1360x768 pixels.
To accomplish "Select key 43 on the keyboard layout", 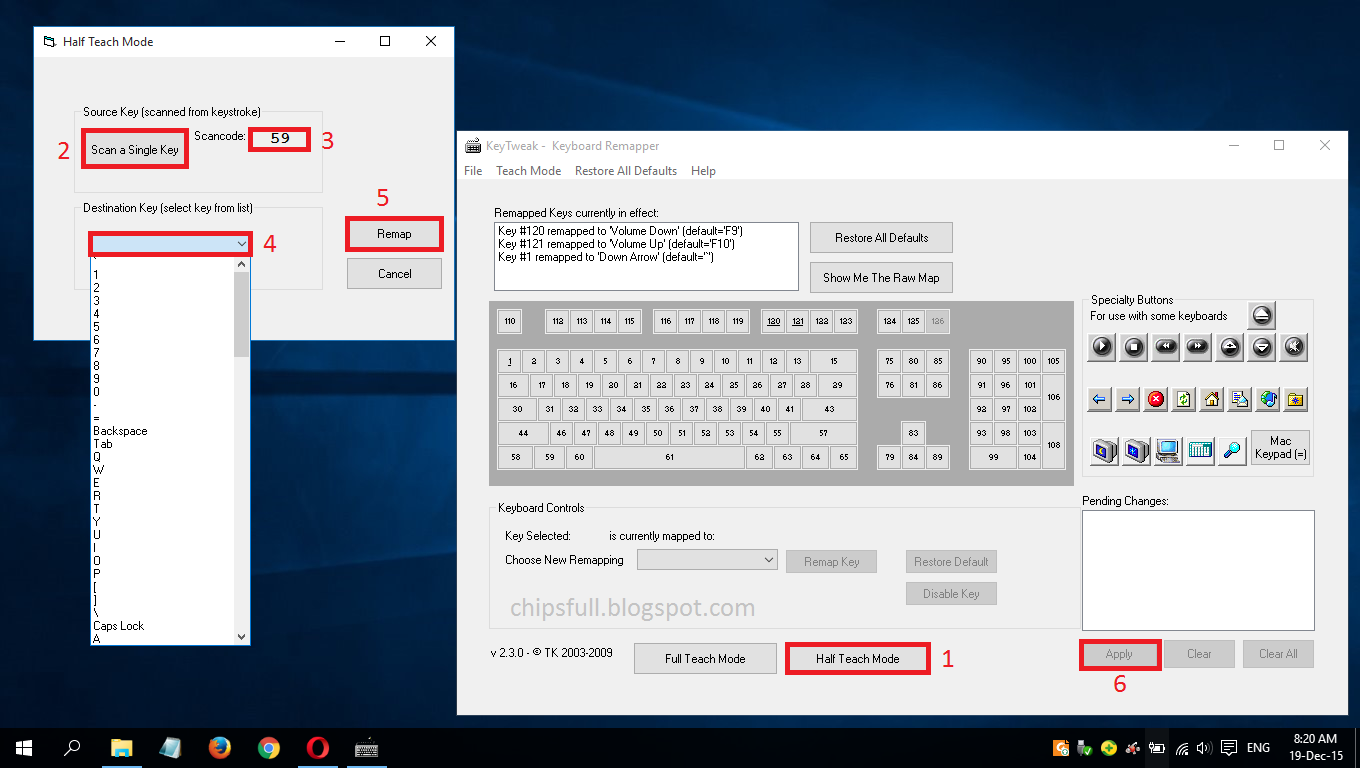I will point(829,409).
